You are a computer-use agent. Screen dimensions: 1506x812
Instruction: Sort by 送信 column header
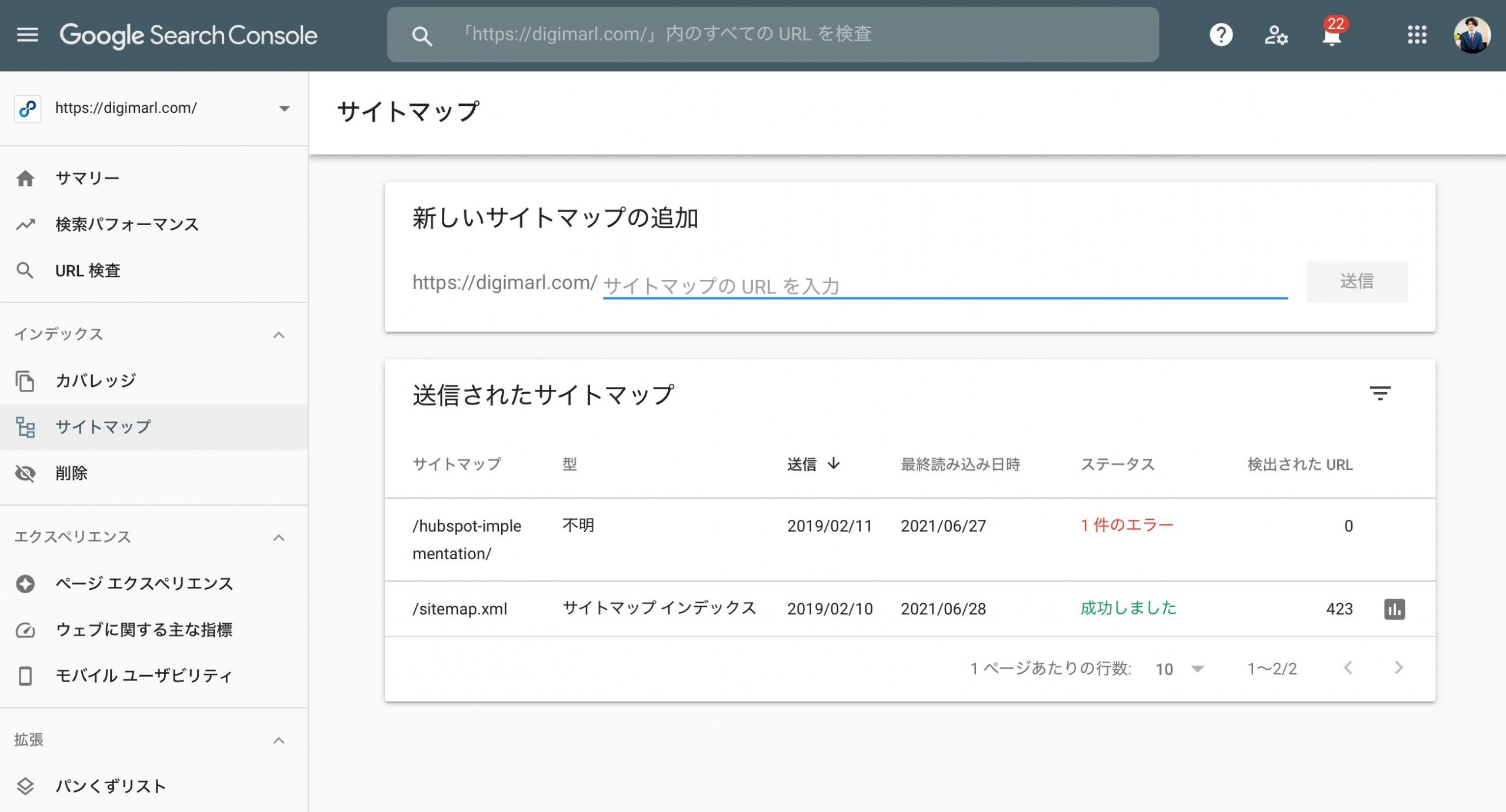pyautogui.click(x=813, y=465)
